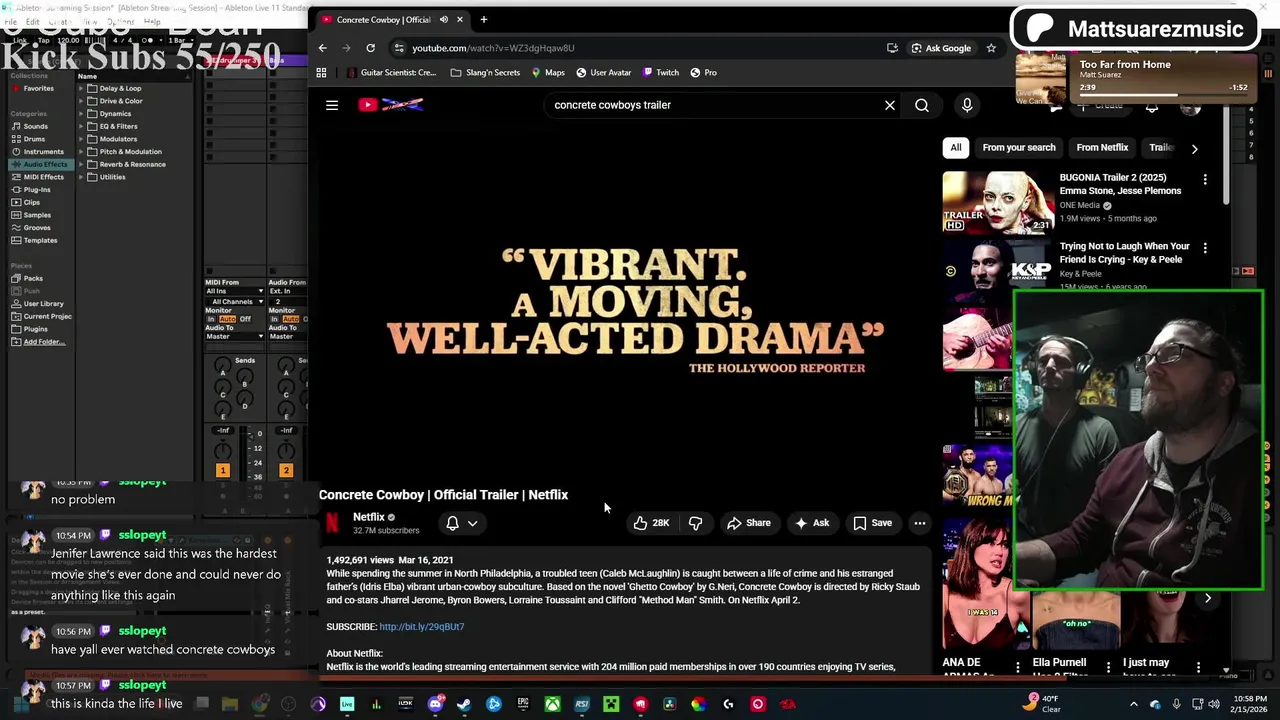The image size is (1280, 720).
Task: Select From your search filter chip
Action: click(x=1019, y=148)
